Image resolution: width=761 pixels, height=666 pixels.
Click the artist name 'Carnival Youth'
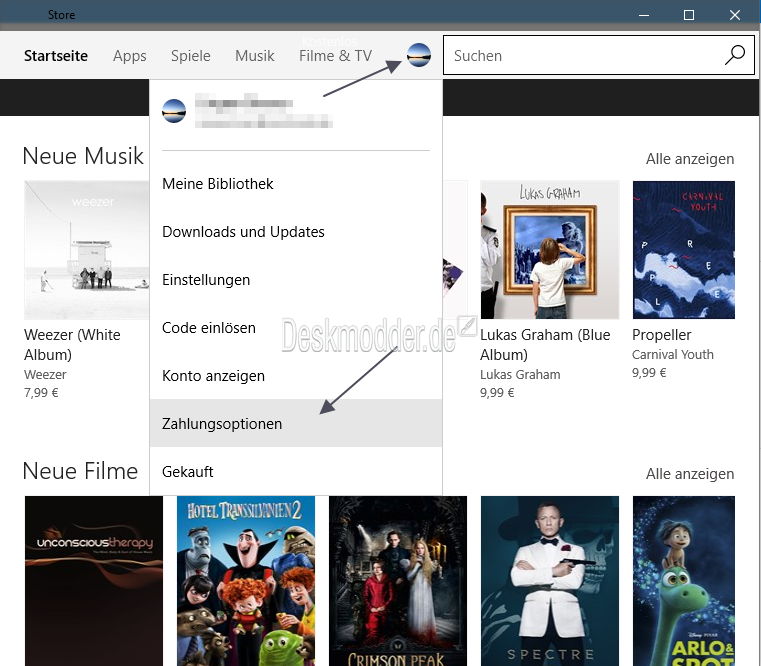tap(673, 354)
